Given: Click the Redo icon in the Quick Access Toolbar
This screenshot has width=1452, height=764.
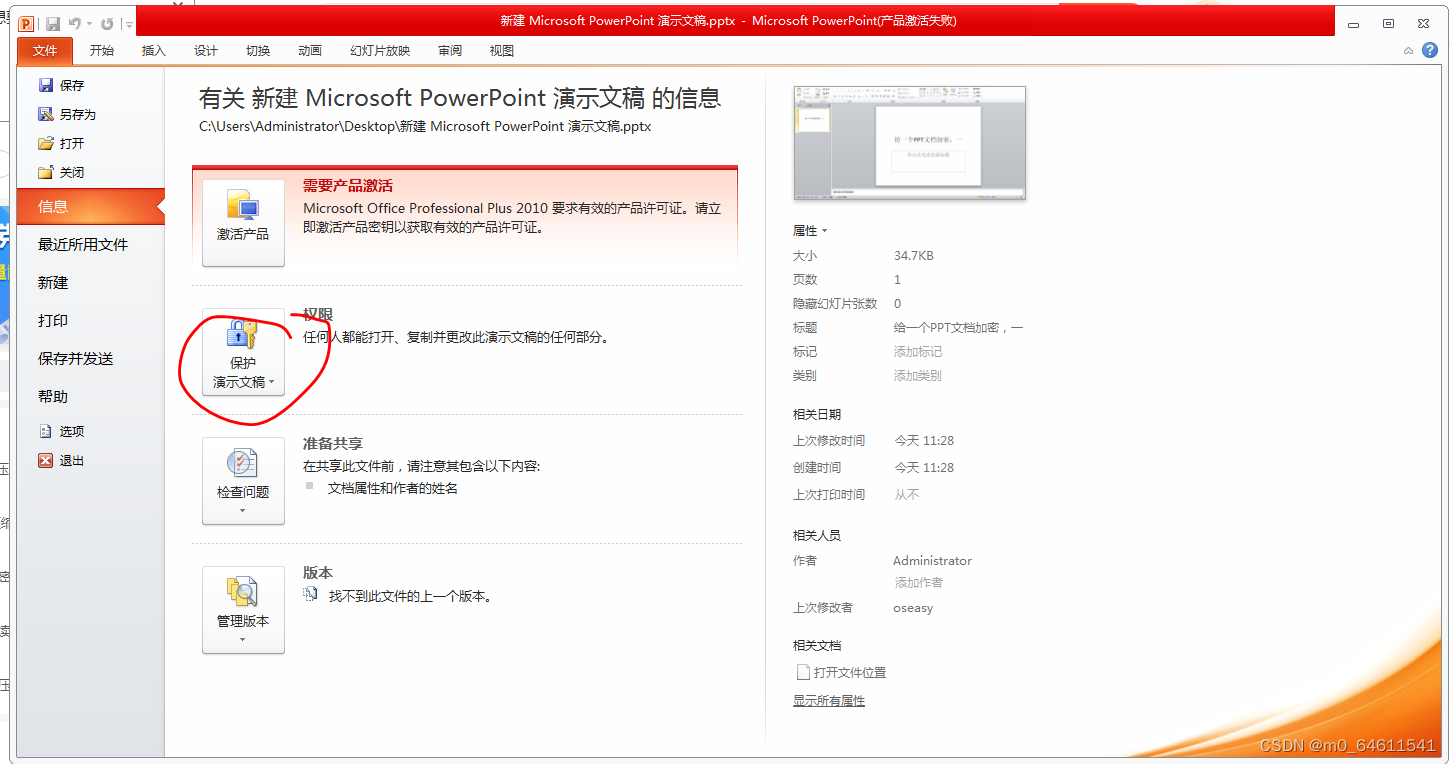Looking at the screenshot, I should [x=107, y=23].
